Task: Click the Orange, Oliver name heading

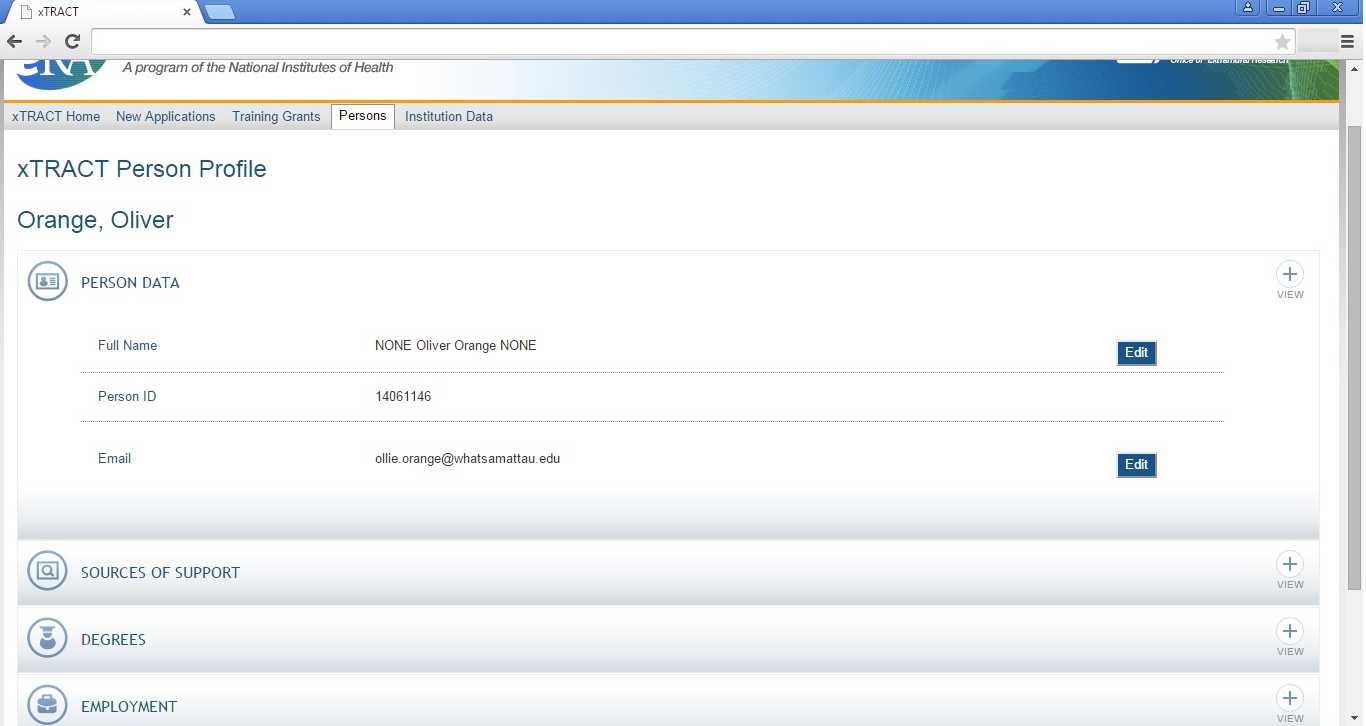Action: click(x=95, y=220)
